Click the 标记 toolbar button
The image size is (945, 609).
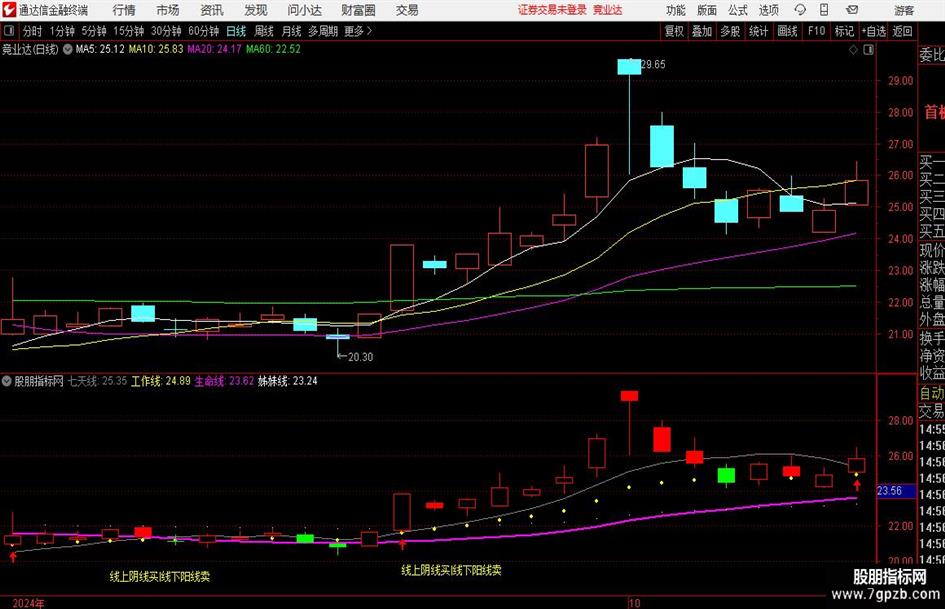point(844,31)
